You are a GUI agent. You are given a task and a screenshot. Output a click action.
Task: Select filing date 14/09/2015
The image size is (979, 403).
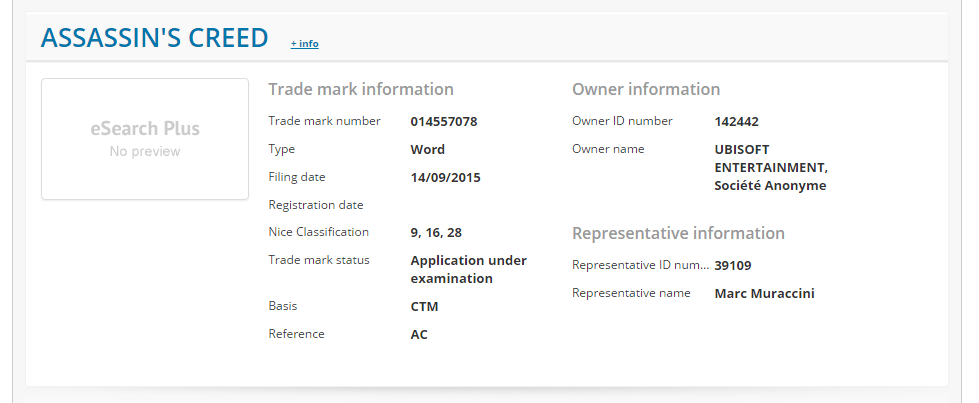coord(445,177)
